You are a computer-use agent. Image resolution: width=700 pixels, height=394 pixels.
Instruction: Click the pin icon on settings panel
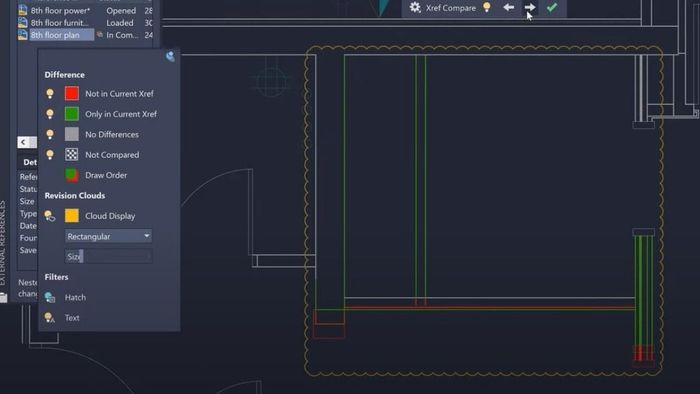[x=170, y=56]
